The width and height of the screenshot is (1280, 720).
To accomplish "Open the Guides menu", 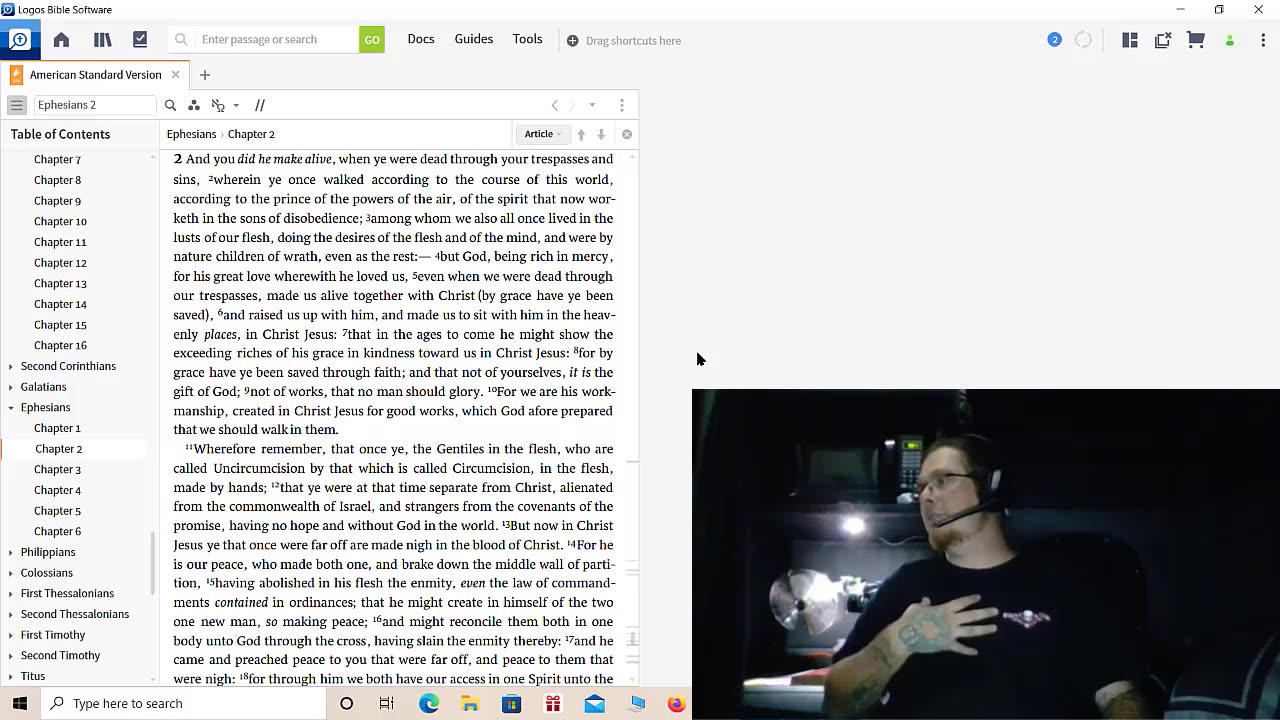I will [x=474, y=39].
